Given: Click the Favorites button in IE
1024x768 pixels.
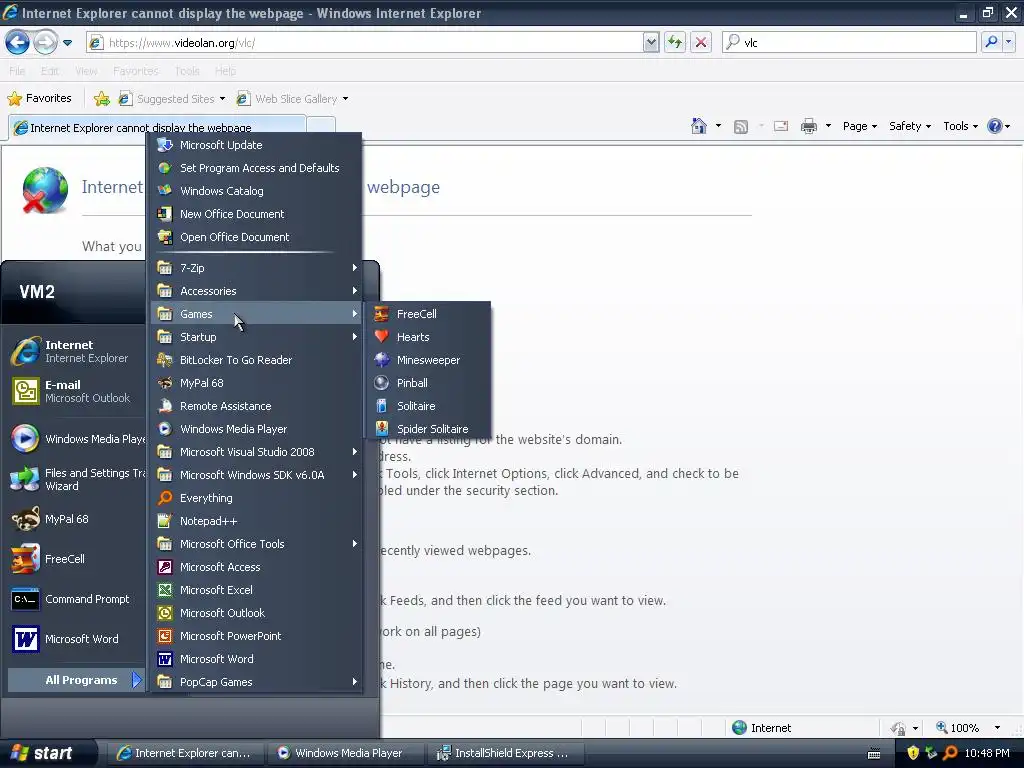Looking at the screenshot, I should (40, 99).
